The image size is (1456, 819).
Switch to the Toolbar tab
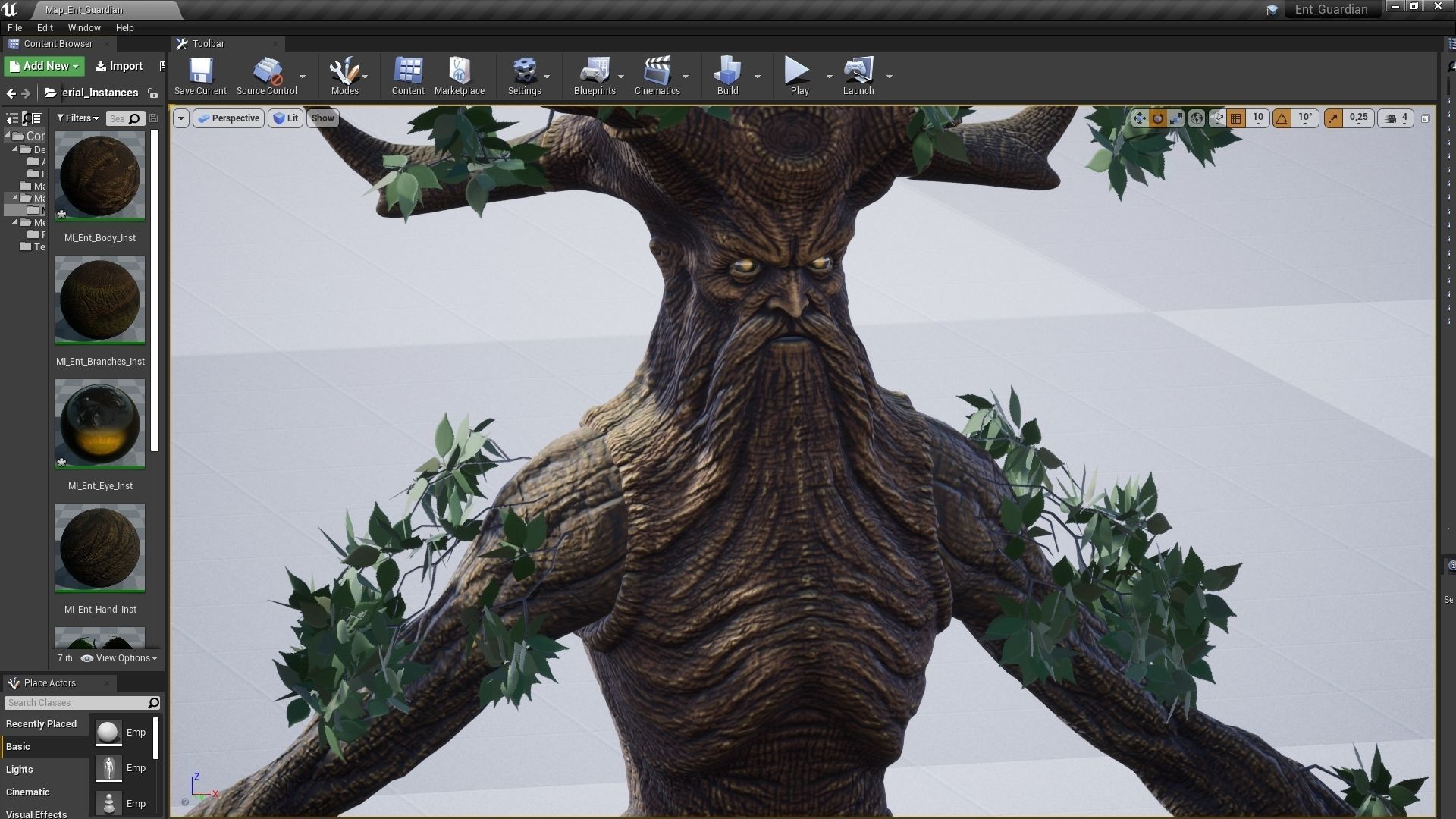pyautogui.click(x=209, y=44)
